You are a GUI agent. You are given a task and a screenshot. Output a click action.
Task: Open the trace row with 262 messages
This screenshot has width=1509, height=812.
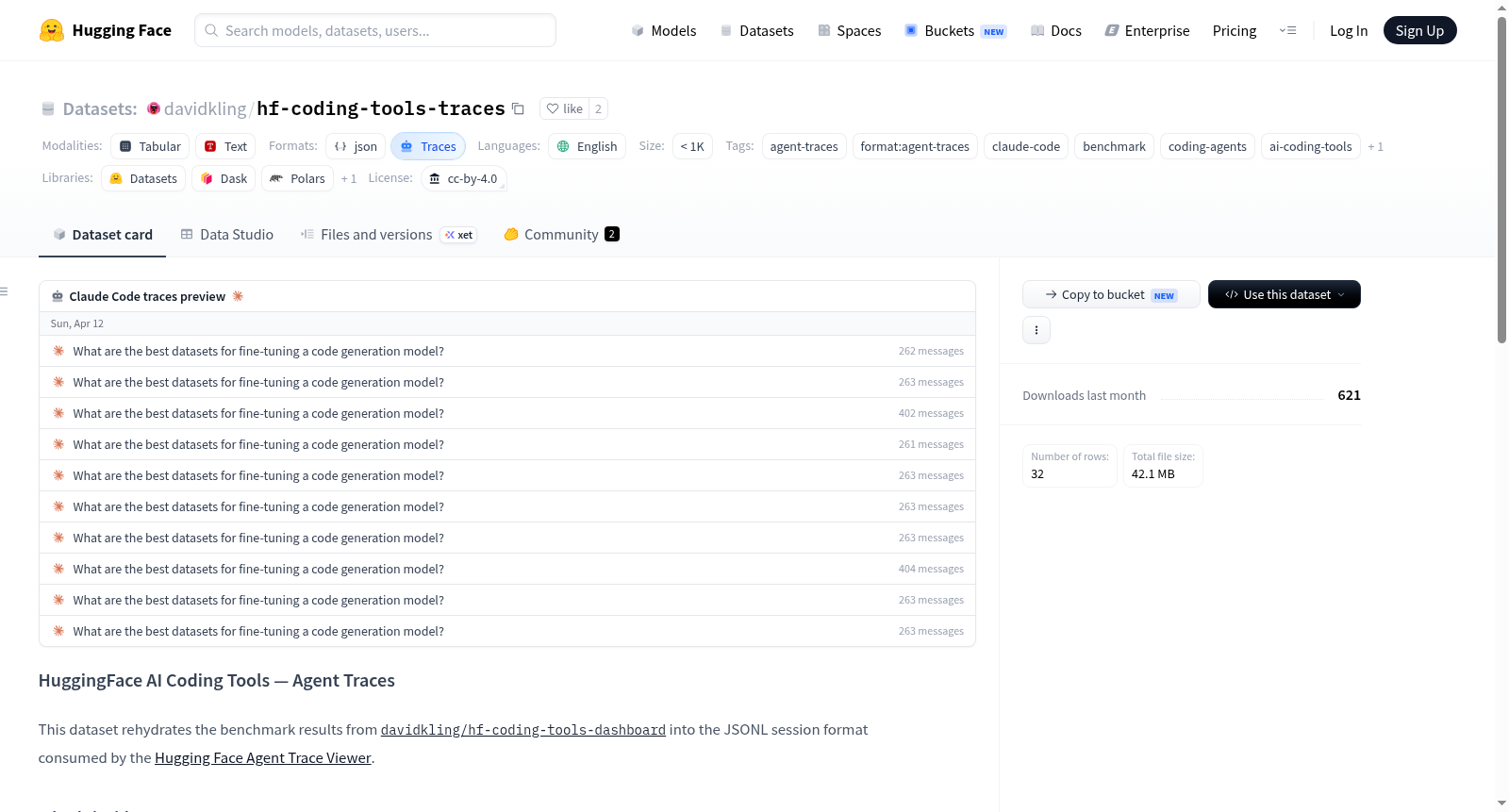click(x=507, y=351)
